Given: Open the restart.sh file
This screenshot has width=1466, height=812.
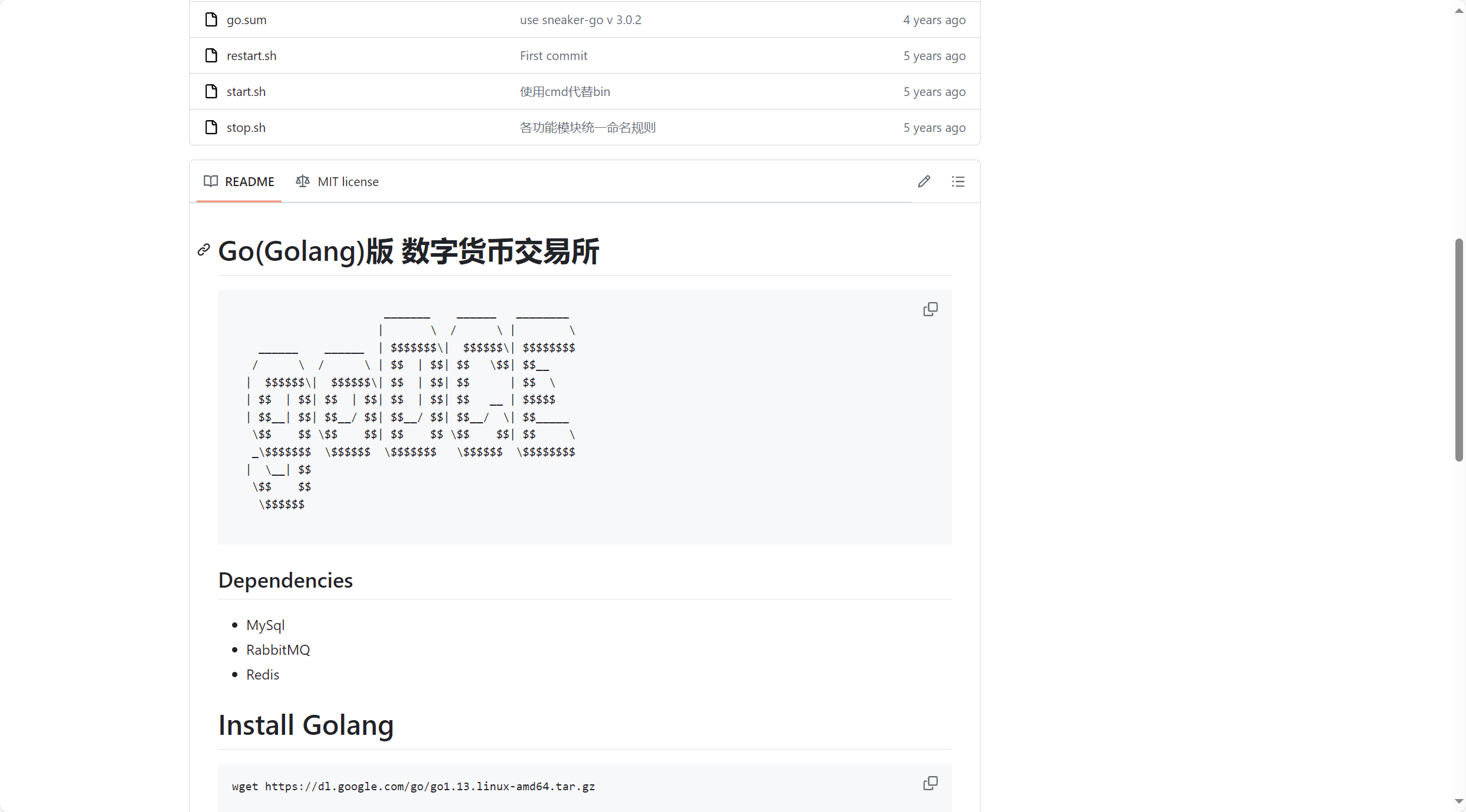Looking at the screenshot, I should pyautogui.click(x=251, y=55).
